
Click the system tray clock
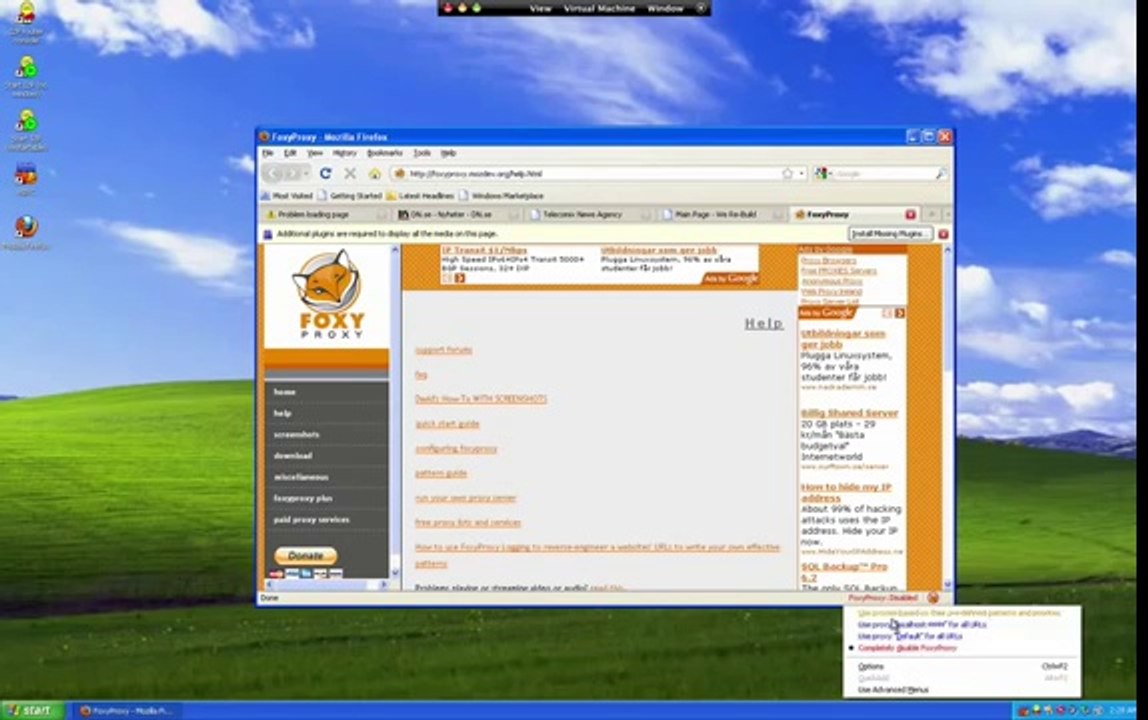tap(1122, 710)
